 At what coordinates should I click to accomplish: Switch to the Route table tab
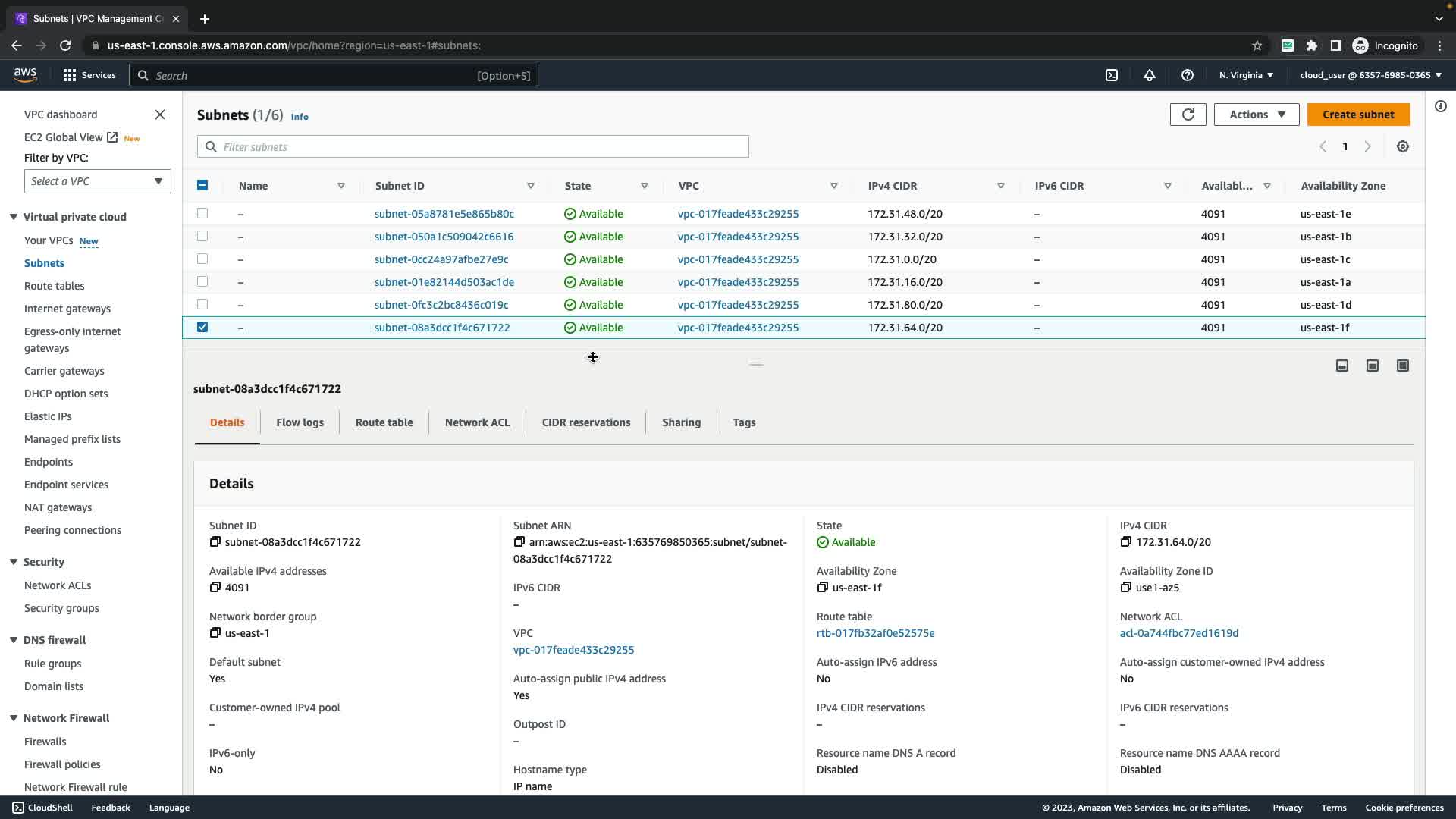(384, 422)
